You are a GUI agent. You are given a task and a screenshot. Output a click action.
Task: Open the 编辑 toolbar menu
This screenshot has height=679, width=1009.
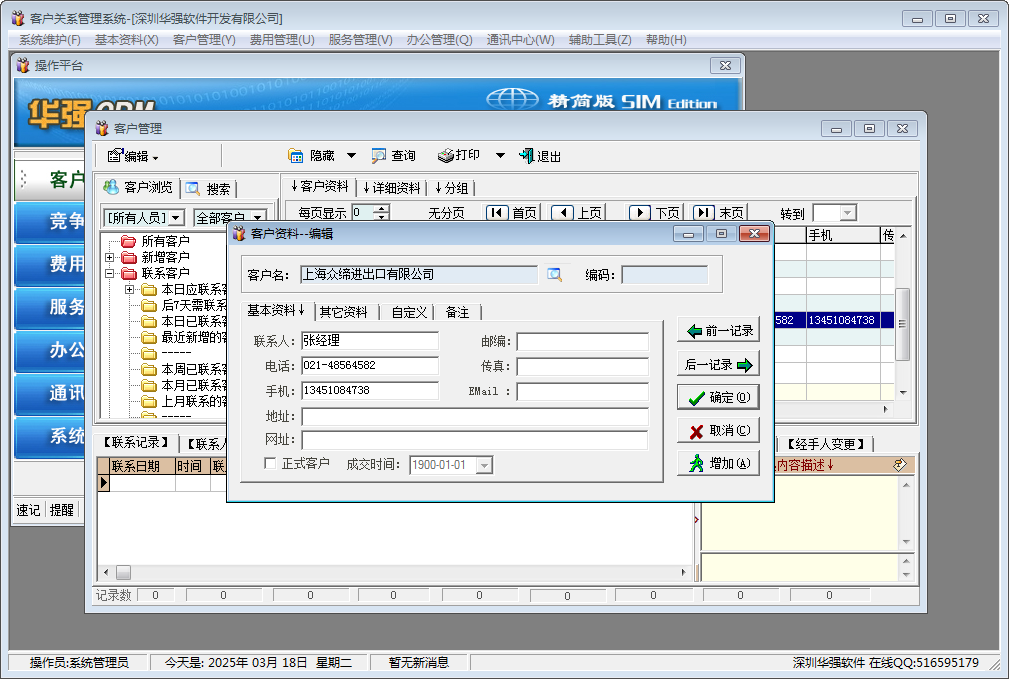tap(133, 156)
